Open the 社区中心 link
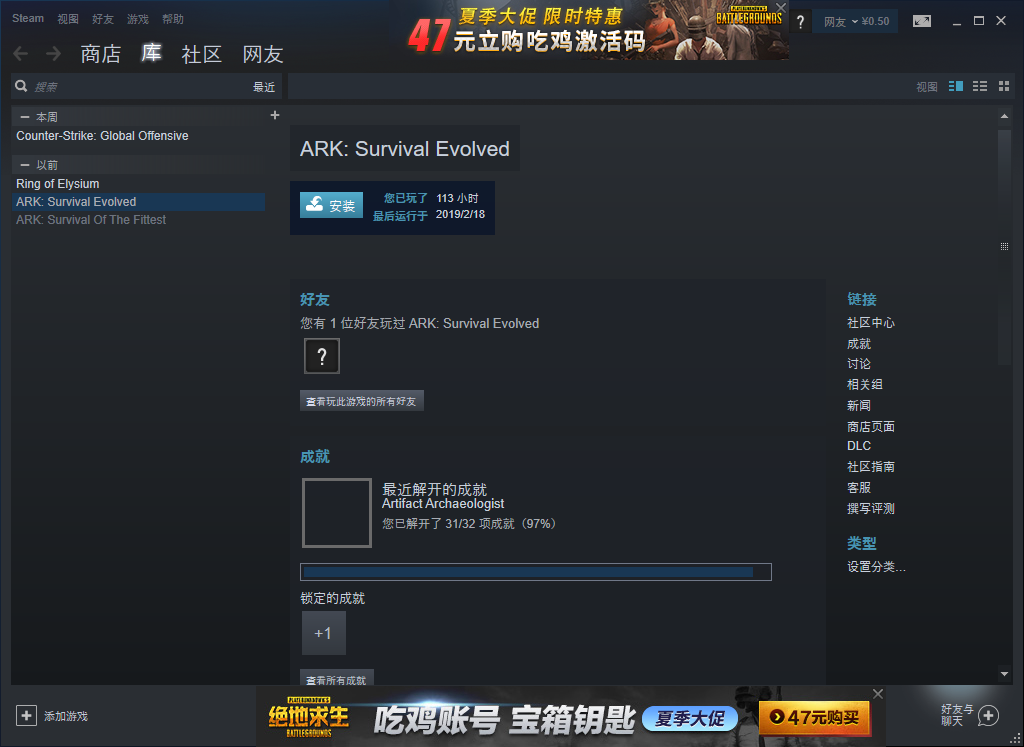1024x747 pixels. pos(871,323)
